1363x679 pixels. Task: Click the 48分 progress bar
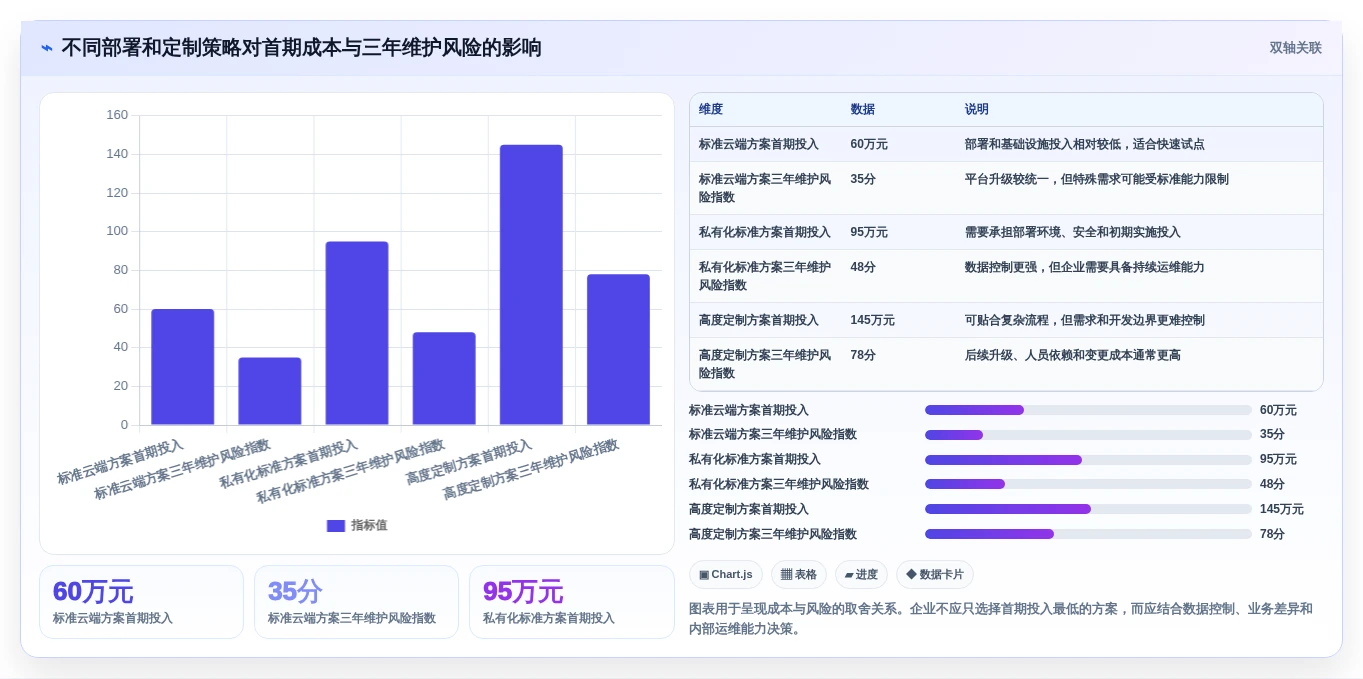pyautogui.click(x=1088, y=484)
